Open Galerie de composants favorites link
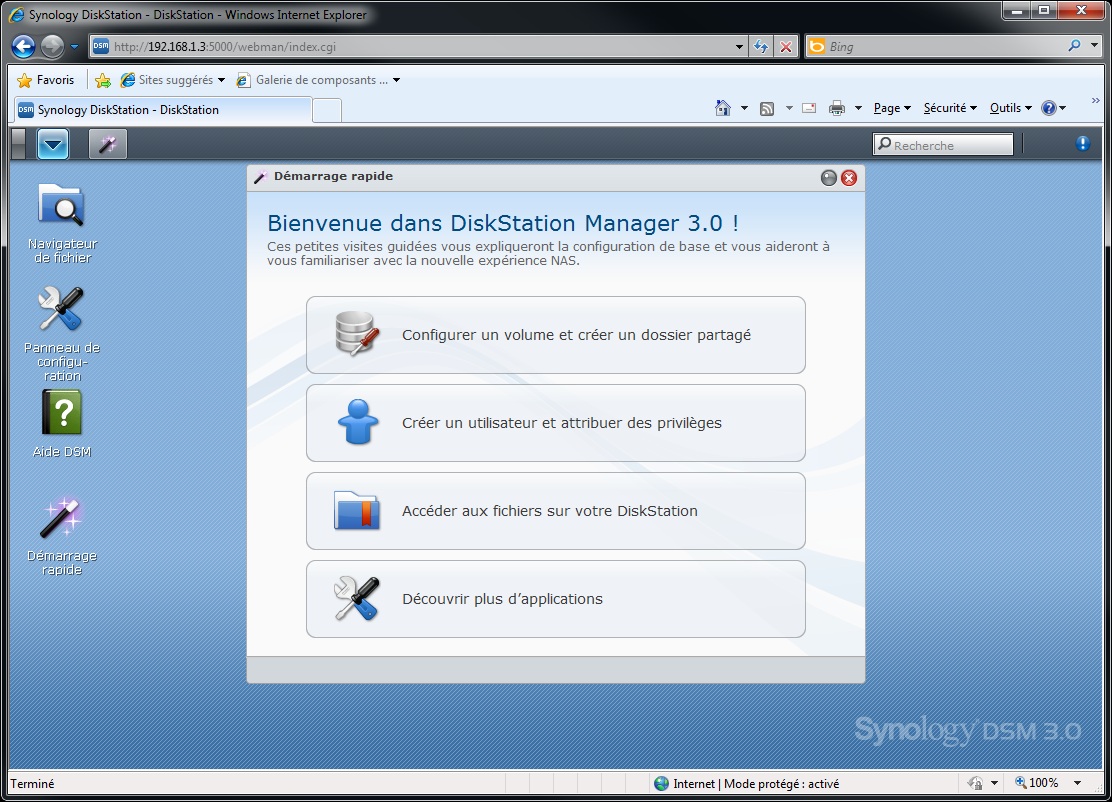Screen dimensions: 1112x802 pyautogui.click(x=318, y=80)
